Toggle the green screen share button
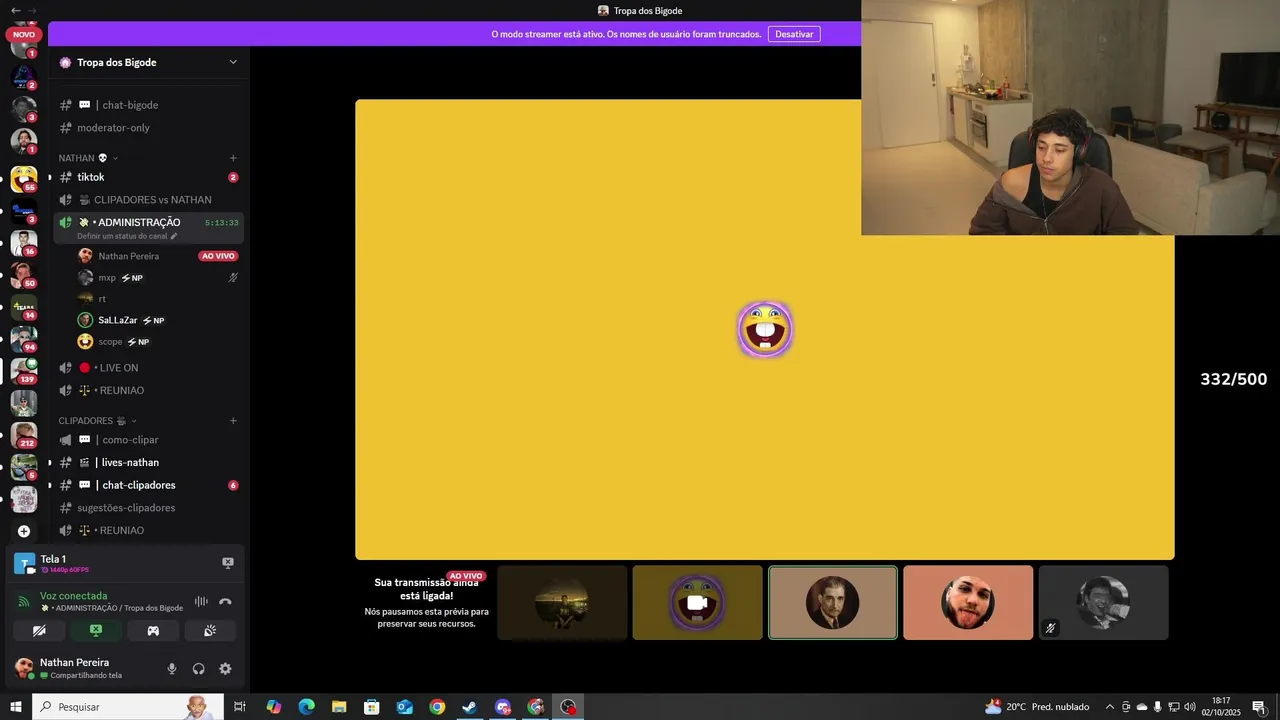This screenshot has width=1280, height=720. 96,631
